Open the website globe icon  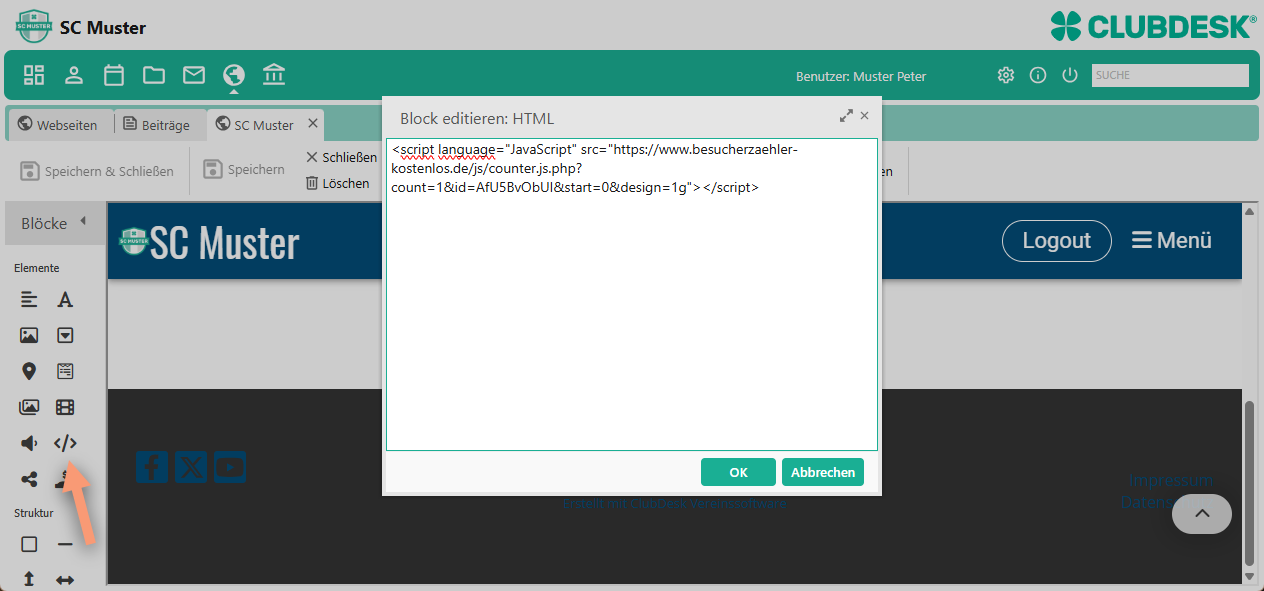point(234,75)
